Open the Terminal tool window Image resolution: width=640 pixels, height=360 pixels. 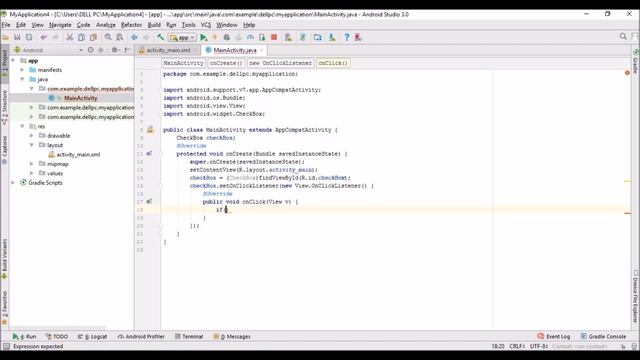(x=189, y=337)
